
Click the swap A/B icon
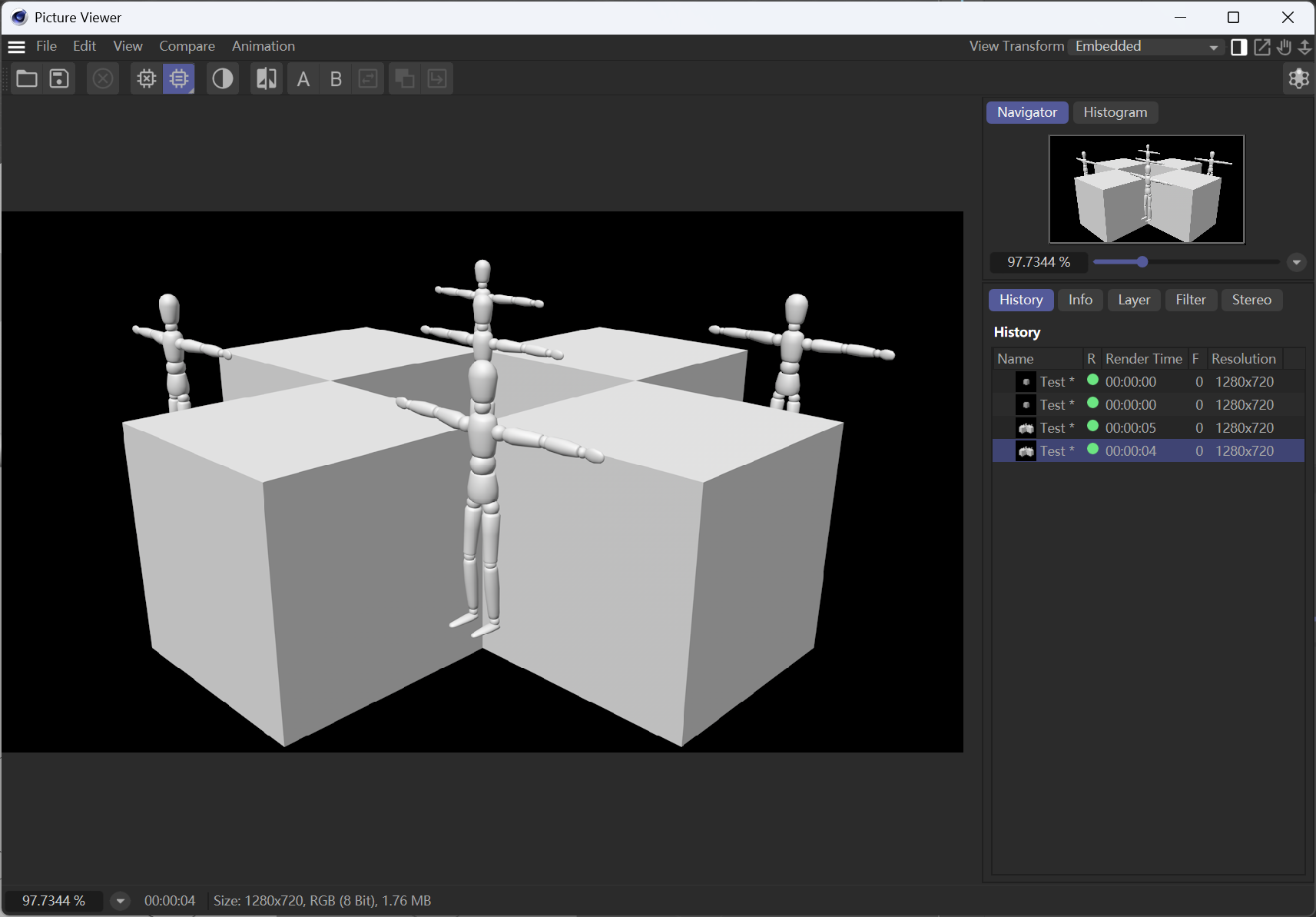pyautogui.click(x=368, y=78)
